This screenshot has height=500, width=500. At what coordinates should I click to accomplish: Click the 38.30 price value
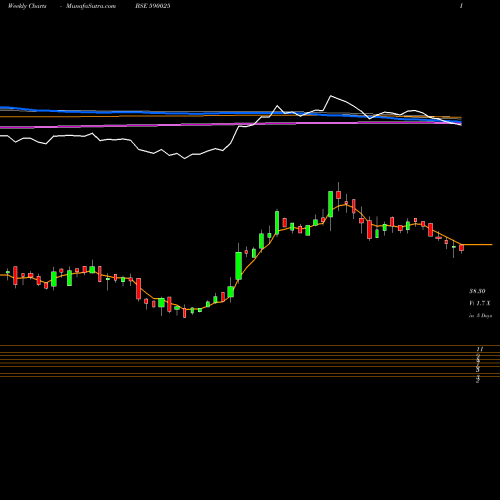click(x=477, y=291)
